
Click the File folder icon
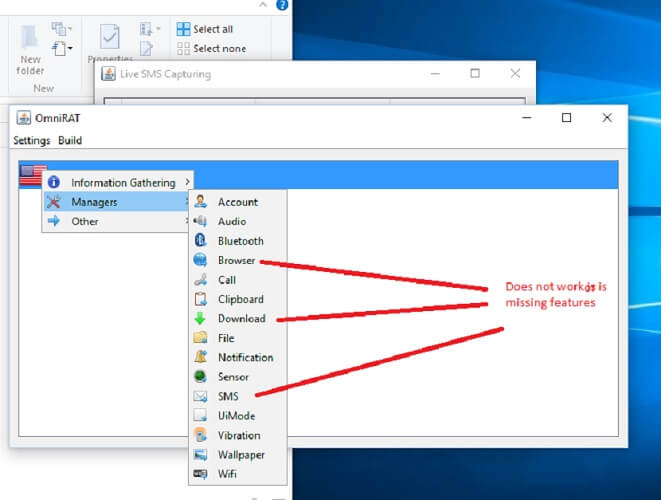200,338
